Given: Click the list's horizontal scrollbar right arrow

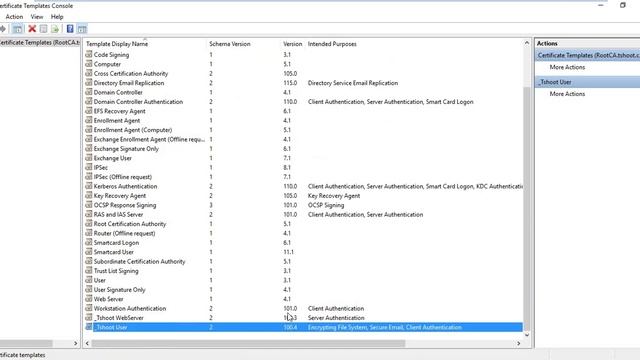Looking at the screenshot, I should pyautogui.click(x=519, y=343).
